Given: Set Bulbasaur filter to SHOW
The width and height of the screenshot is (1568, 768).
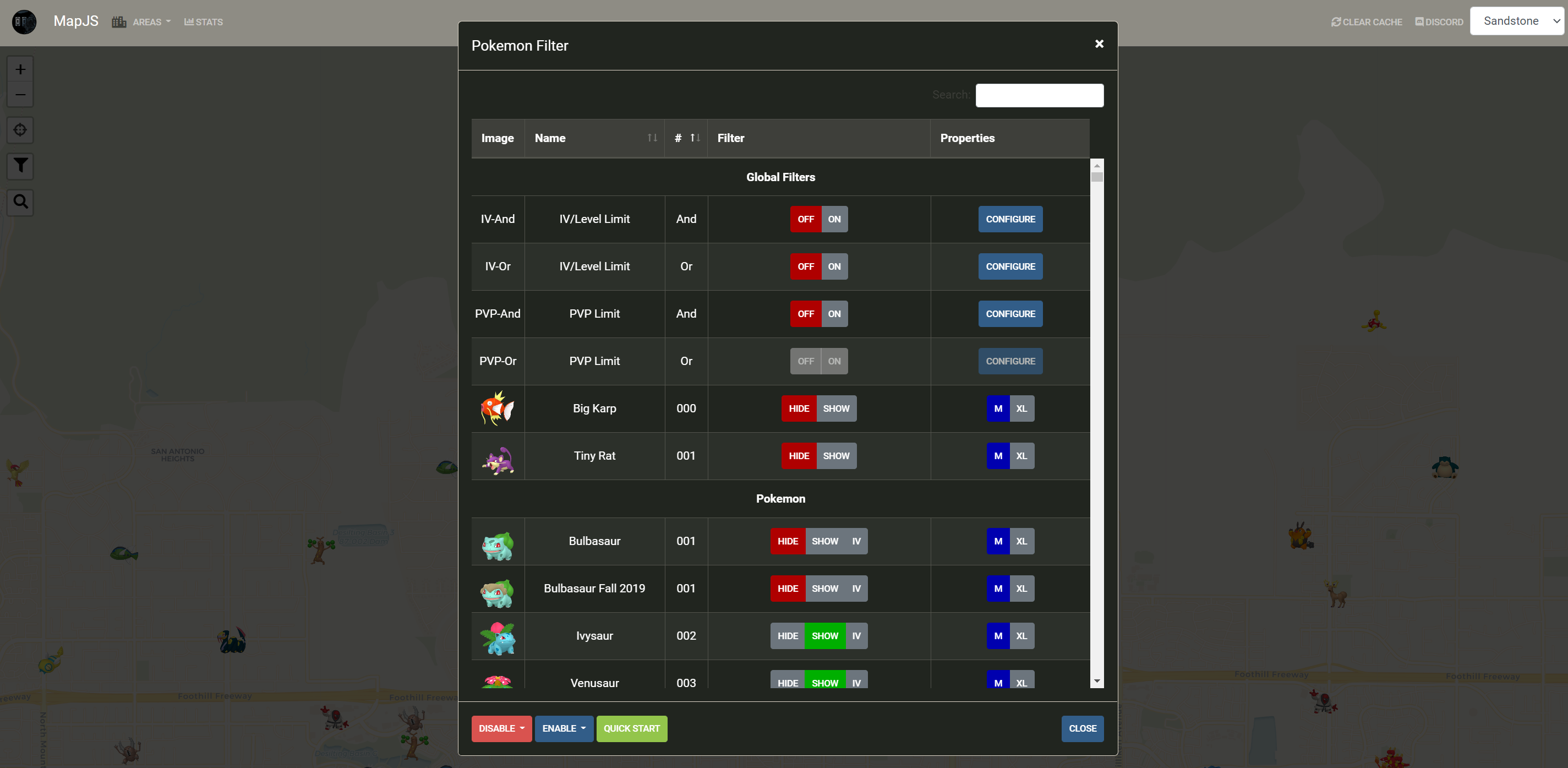Looking at the screenshot, I should click(824, 541).
